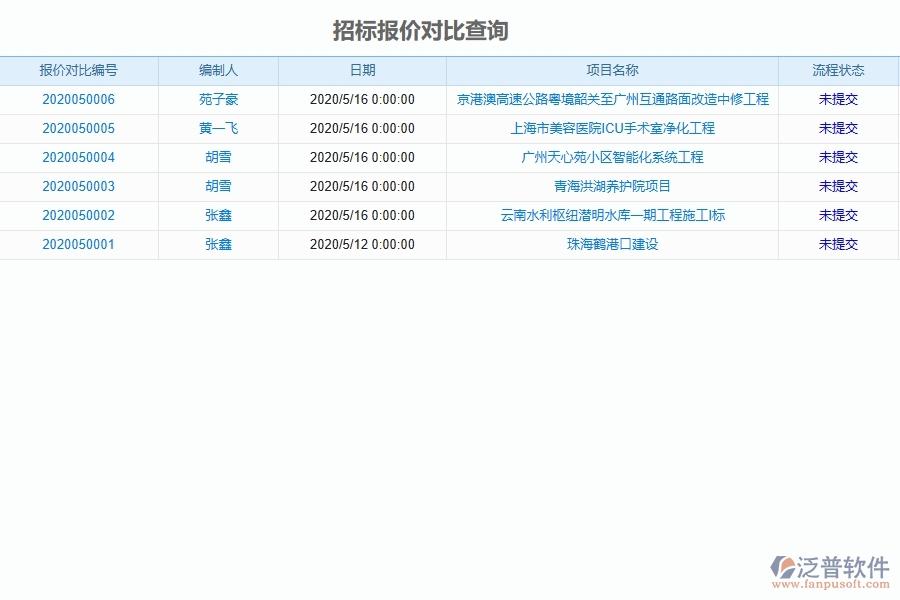Screen dimensions: 900x600
Task: Open record 2020050002 comparison number
Action: tap(80, 215)
